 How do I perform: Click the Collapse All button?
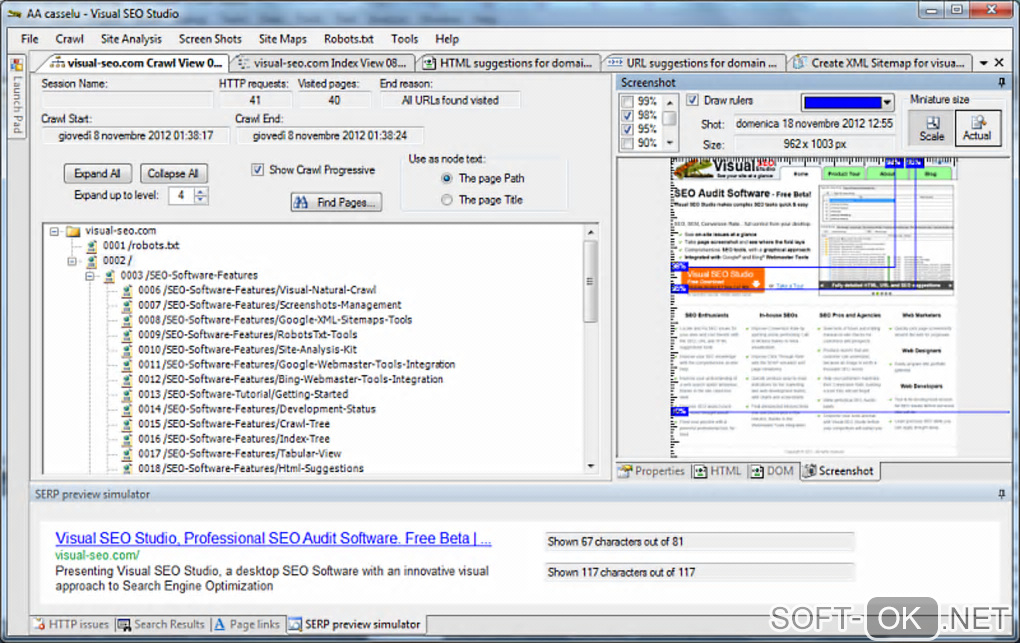(173, 174)
